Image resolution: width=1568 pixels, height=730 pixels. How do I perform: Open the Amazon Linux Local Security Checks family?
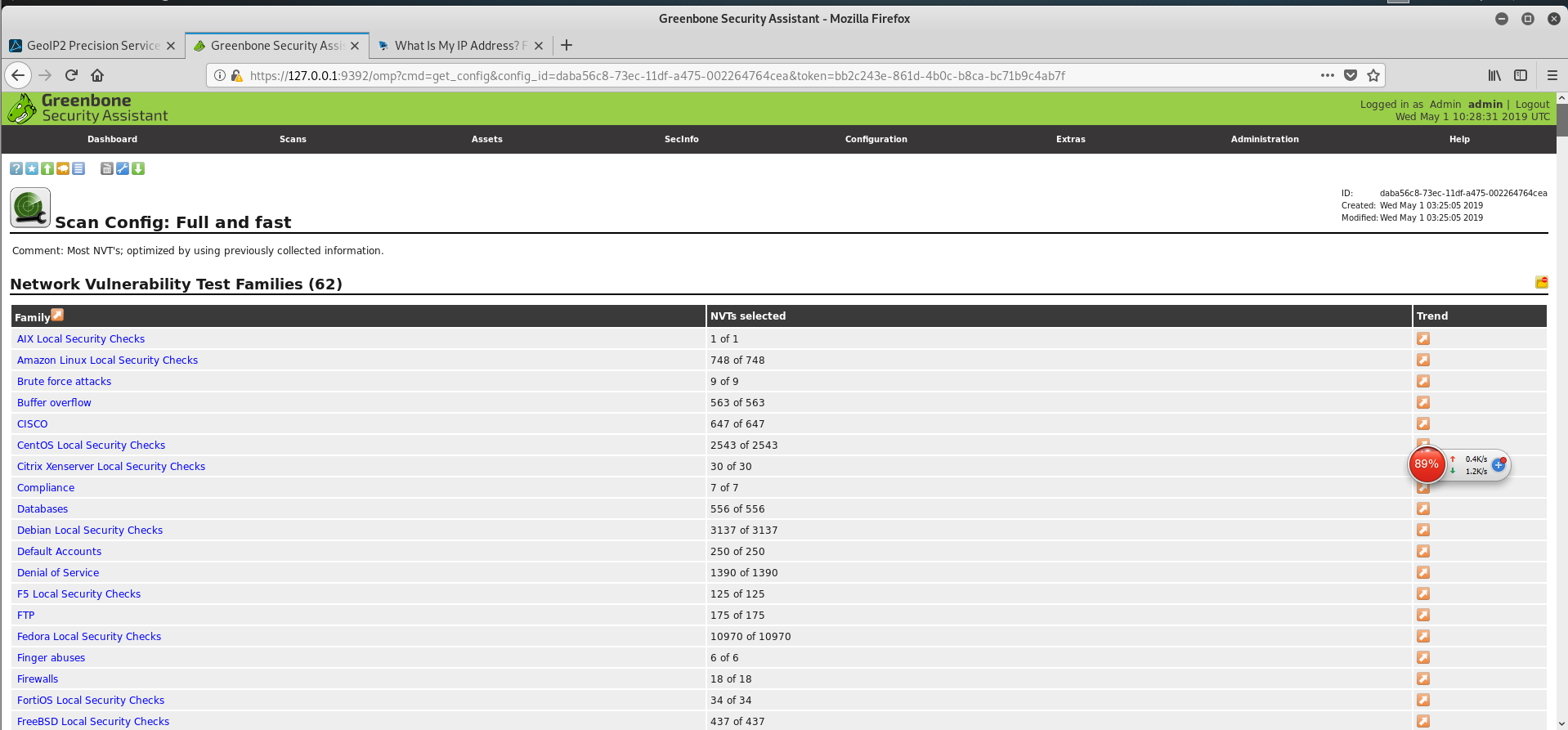click(x=107, y=360)
